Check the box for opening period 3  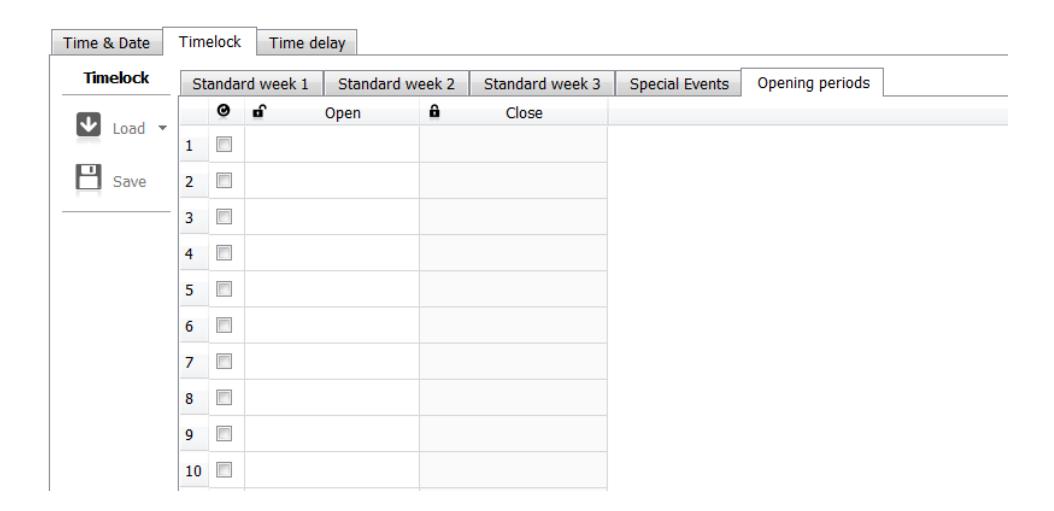coord(224,217)
